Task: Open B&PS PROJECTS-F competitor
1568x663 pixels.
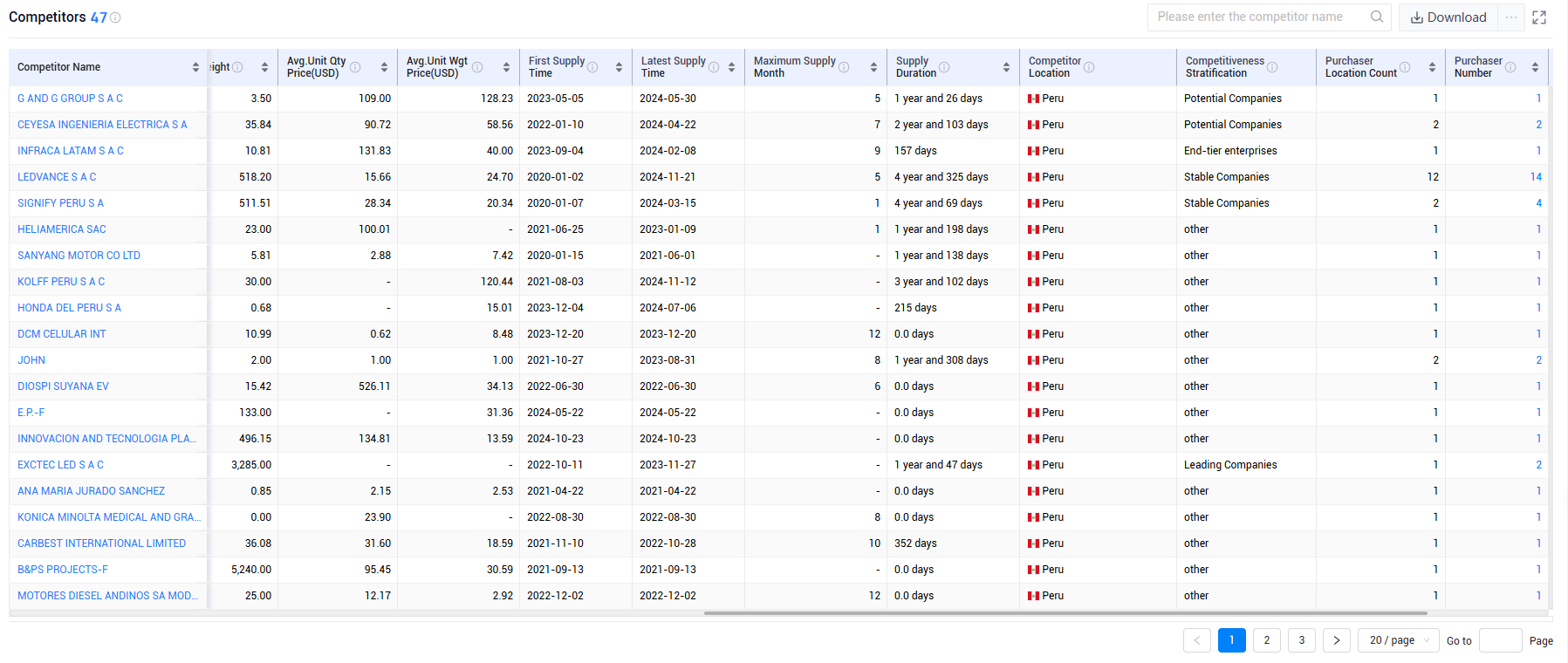Action: point(63,570)
